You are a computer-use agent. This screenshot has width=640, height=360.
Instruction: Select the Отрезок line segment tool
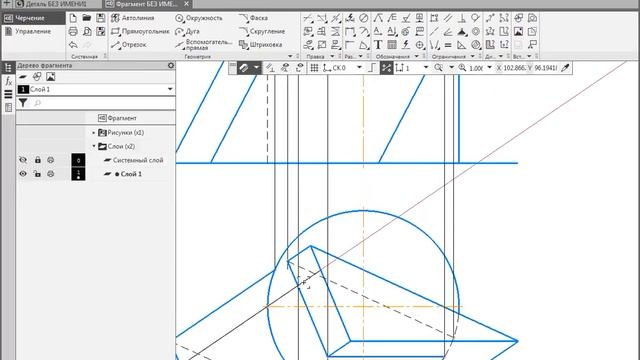(129, 44)
